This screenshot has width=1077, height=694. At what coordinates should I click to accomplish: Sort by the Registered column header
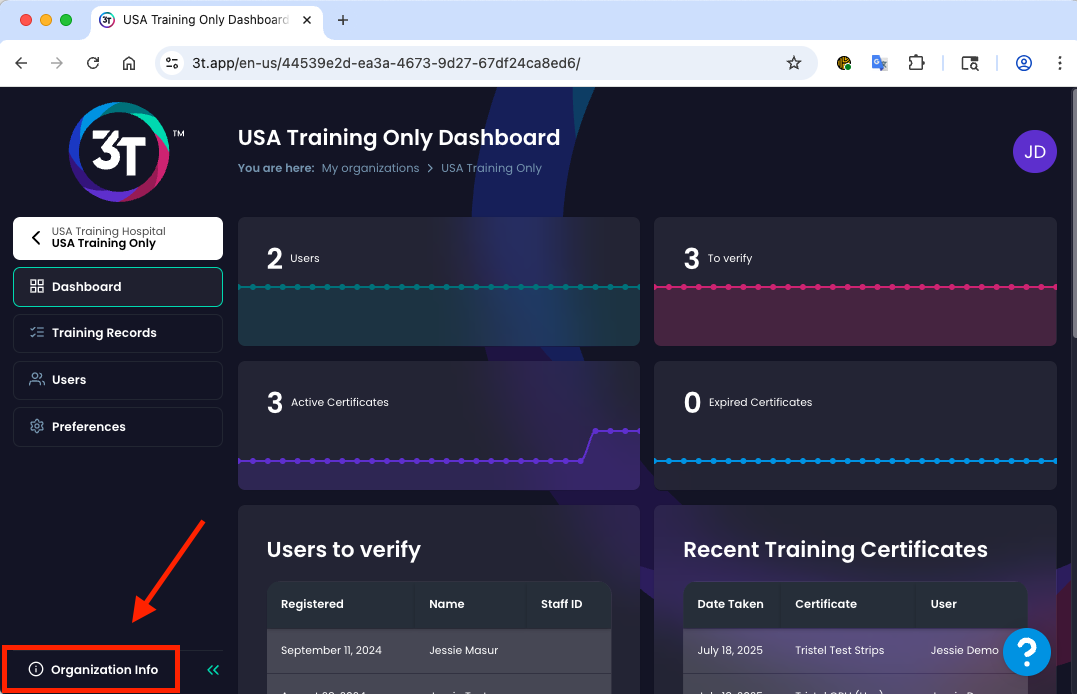point(312,604)
